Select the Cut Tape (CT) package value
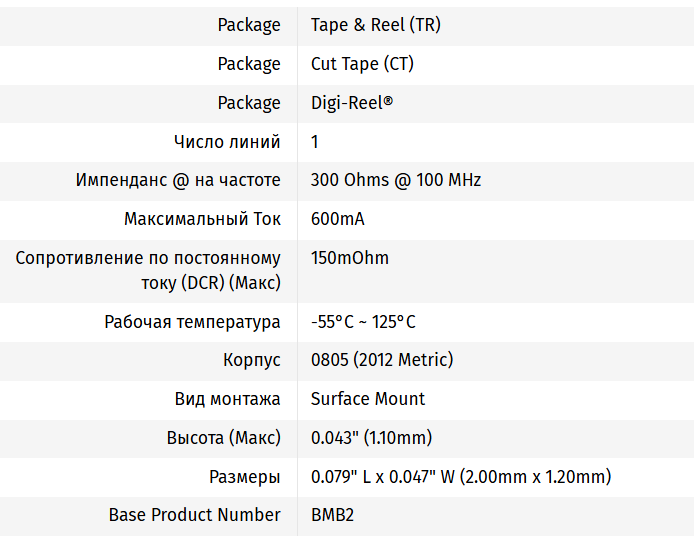Screen dimensions: 694x546 362,64
